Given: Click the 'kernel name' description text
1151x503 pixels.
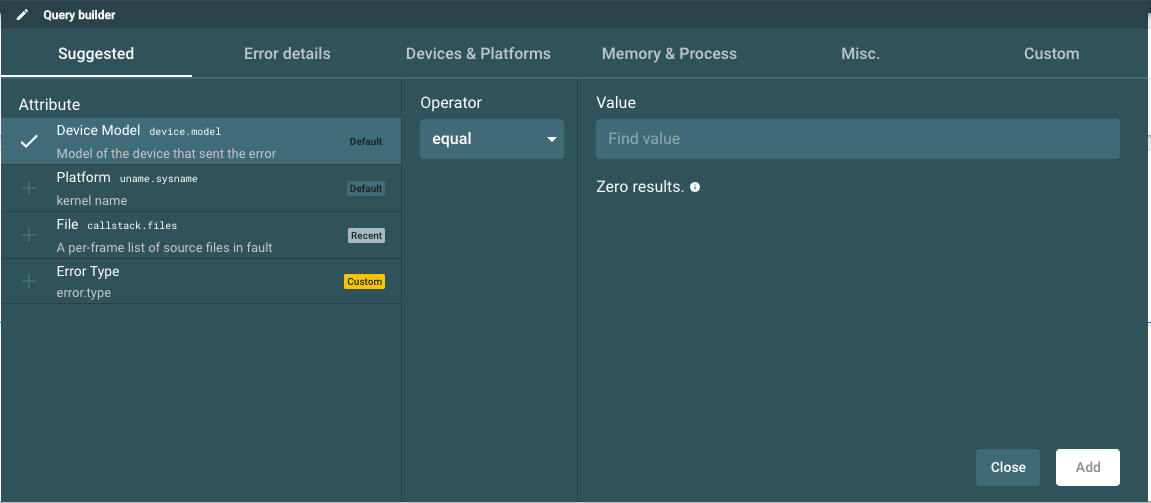Looking at the screenshot, I should (x=92, y=200).
